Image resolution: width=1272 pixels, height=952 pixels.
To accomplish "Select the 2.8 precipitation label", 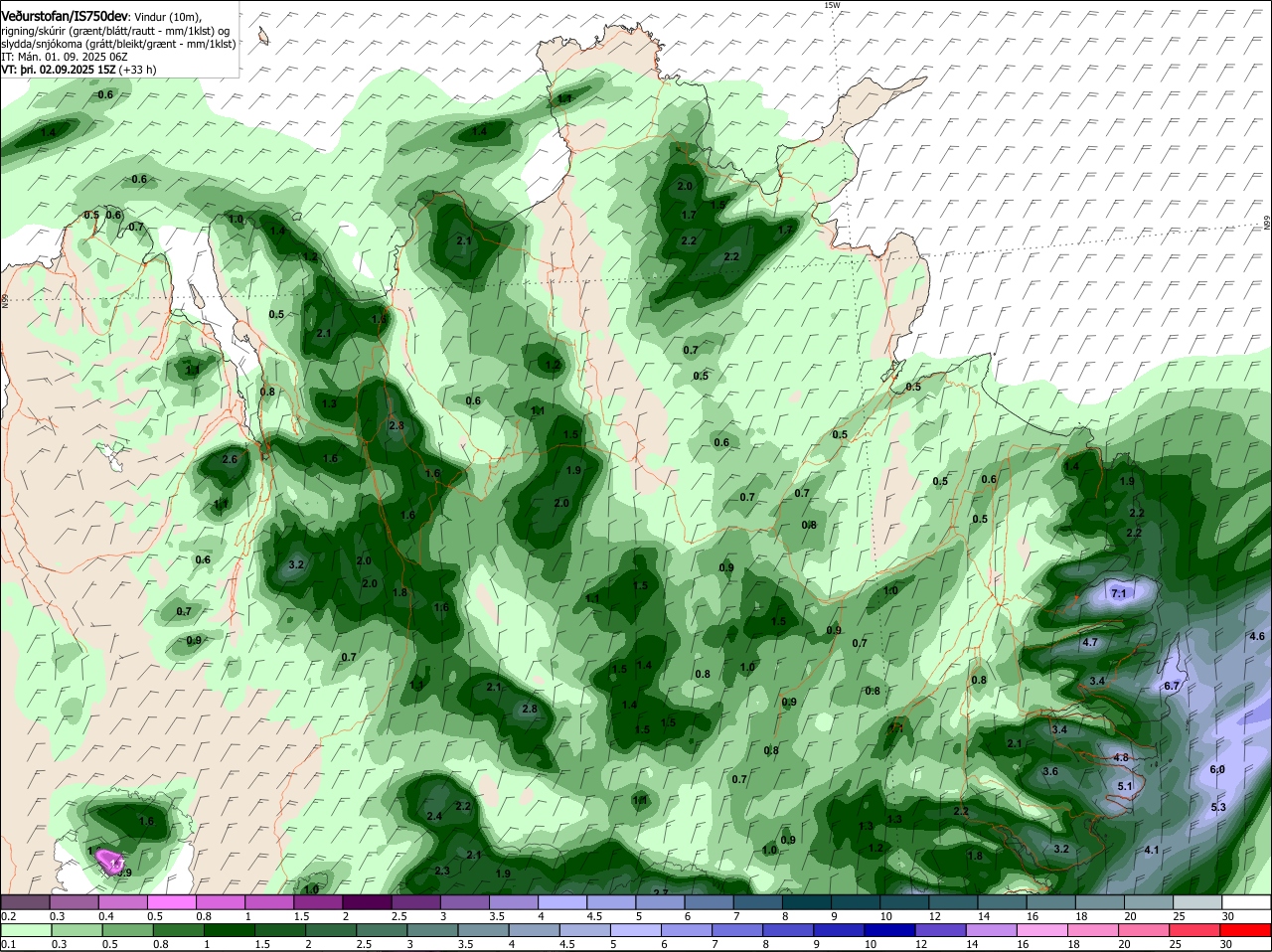I will pyautogui.click(x=529, y=709).
